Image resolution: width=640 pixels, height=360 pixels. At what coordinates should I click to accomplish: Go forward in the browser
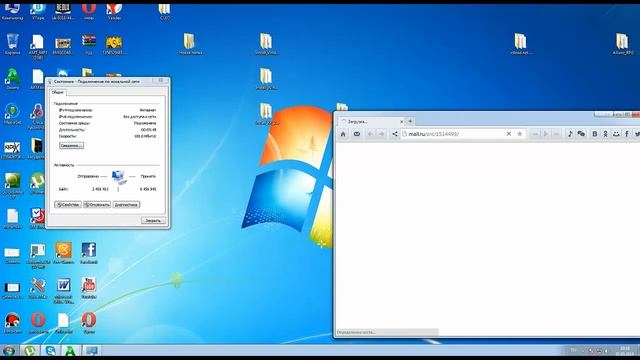[381, 134]
